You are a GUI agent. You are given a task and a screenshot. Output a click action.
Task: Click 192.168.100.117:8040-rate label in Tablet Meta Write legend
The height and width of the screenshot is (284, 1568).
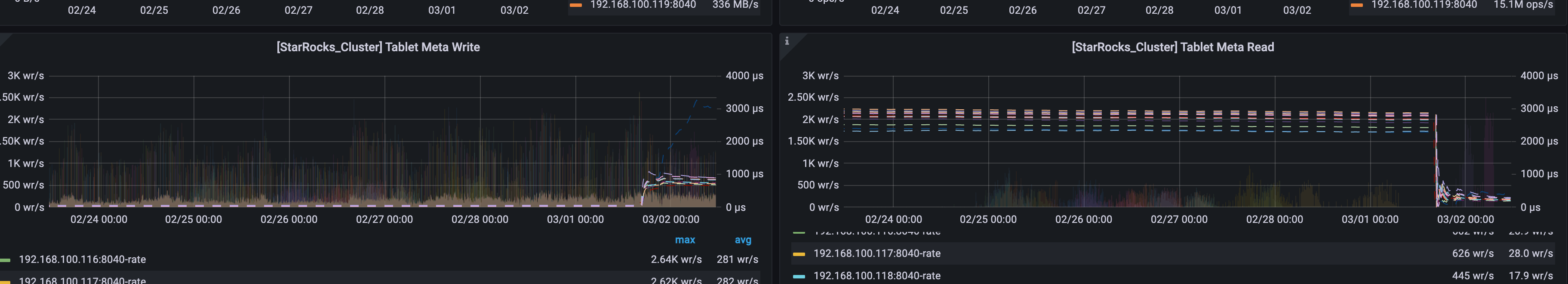82,281
